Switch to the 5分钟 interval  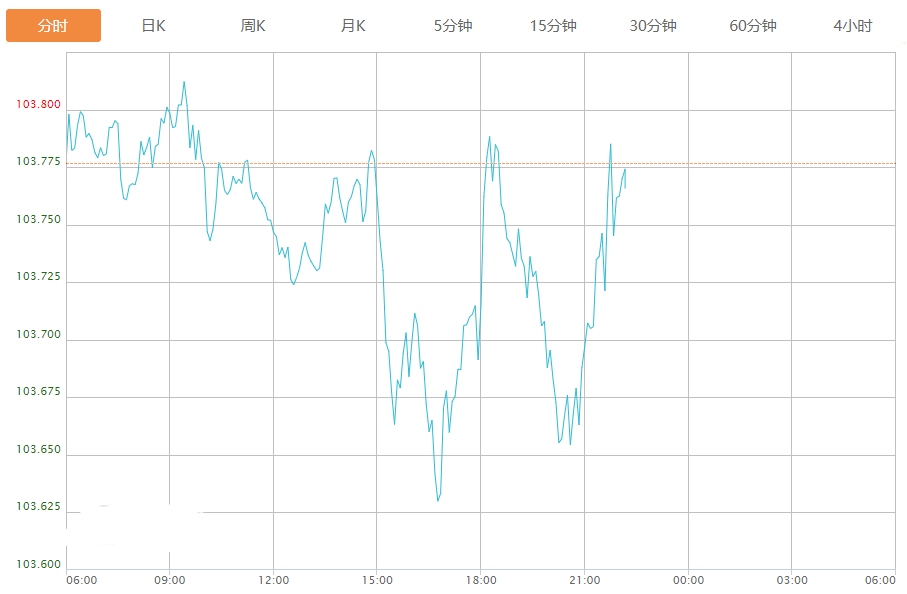[453, 26]
